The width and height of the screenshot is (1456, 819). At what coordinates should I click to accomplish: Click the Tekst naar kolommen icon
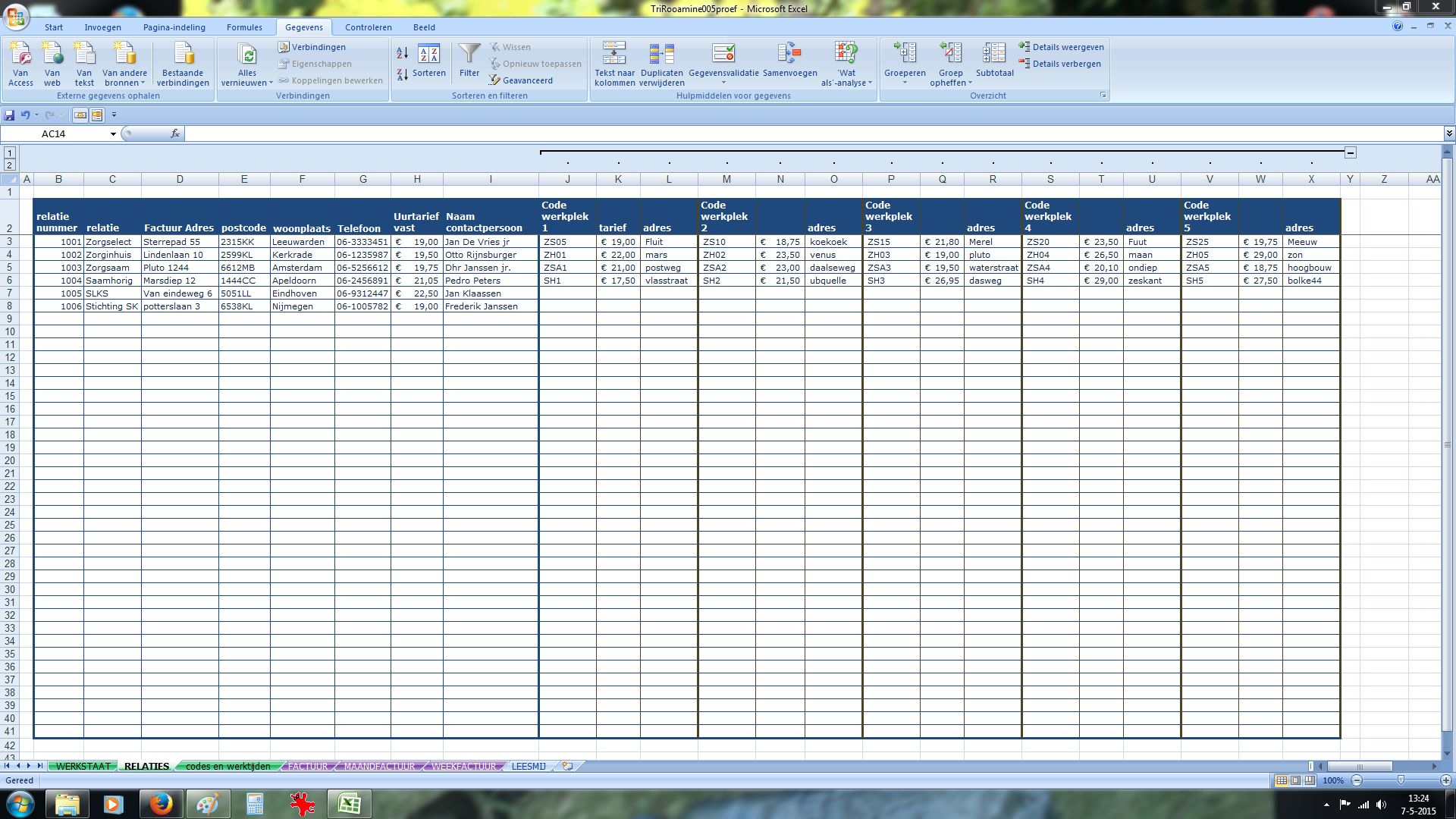coord(614,55)
